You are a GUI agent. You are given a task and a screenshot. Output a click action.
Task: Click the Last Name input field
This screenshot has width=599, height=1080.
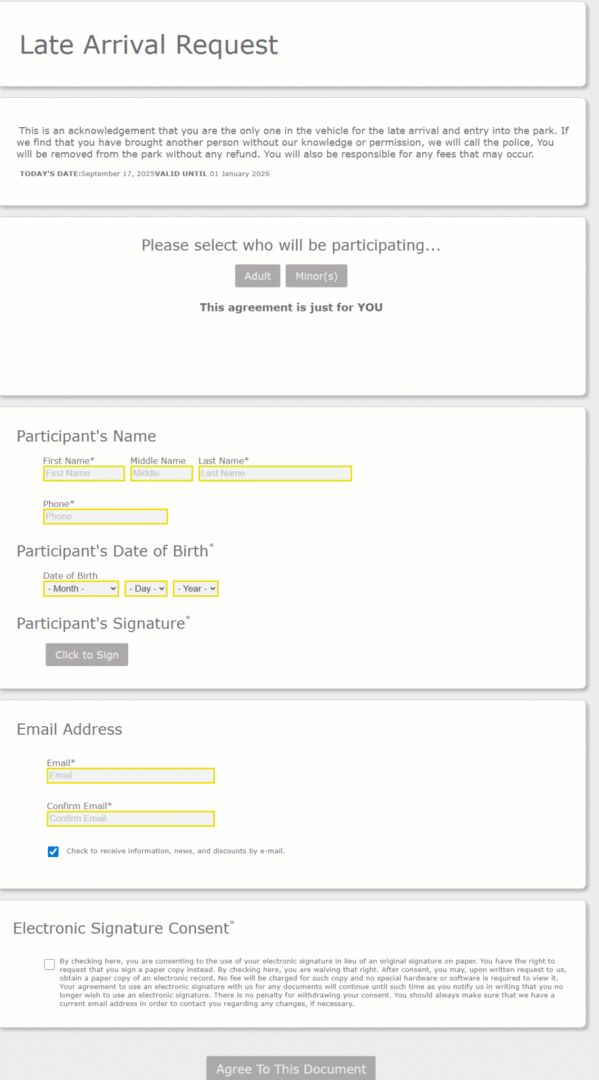point(275,473)
